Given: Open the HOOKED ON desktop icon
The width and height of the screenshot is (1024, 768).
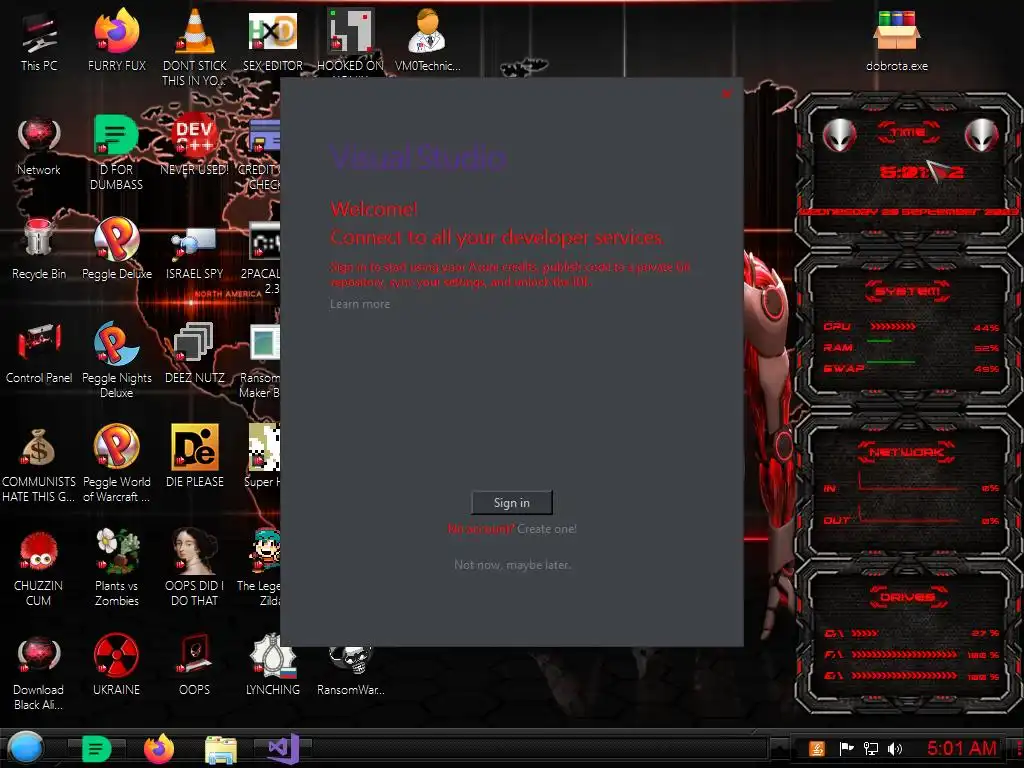Looking at the screenshot, I should tap(350, 40).
